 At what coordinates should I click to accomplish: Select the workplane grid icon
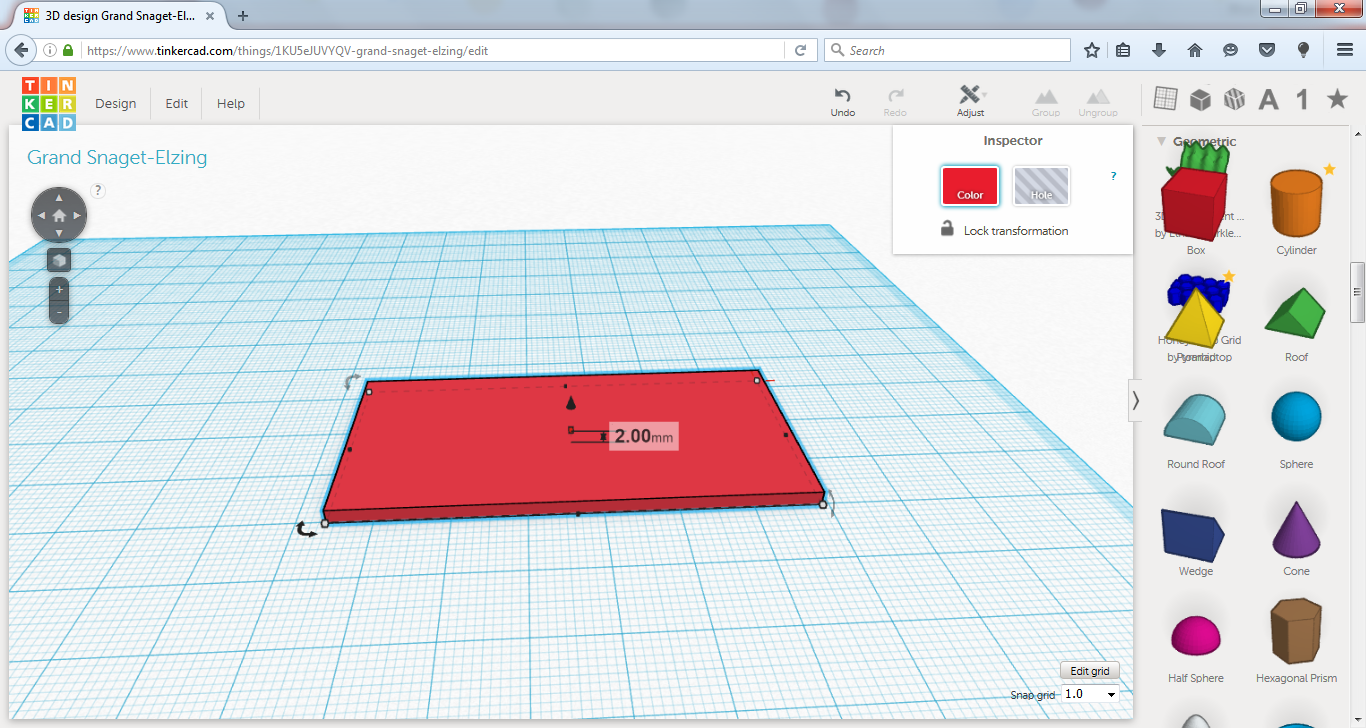pyautogui.click(x=1165, y=98)
